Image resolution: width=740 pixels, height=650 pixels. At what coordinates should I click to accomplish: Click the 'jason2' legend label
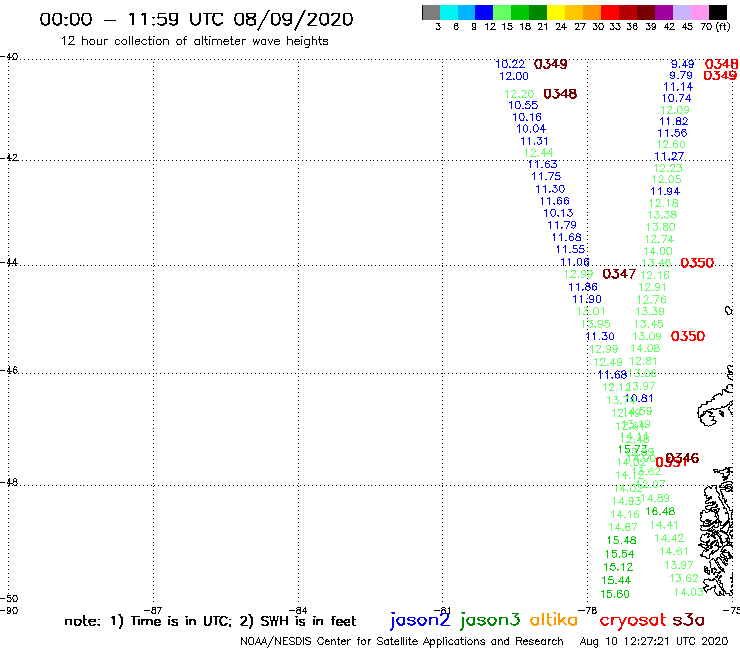point(420,620)
